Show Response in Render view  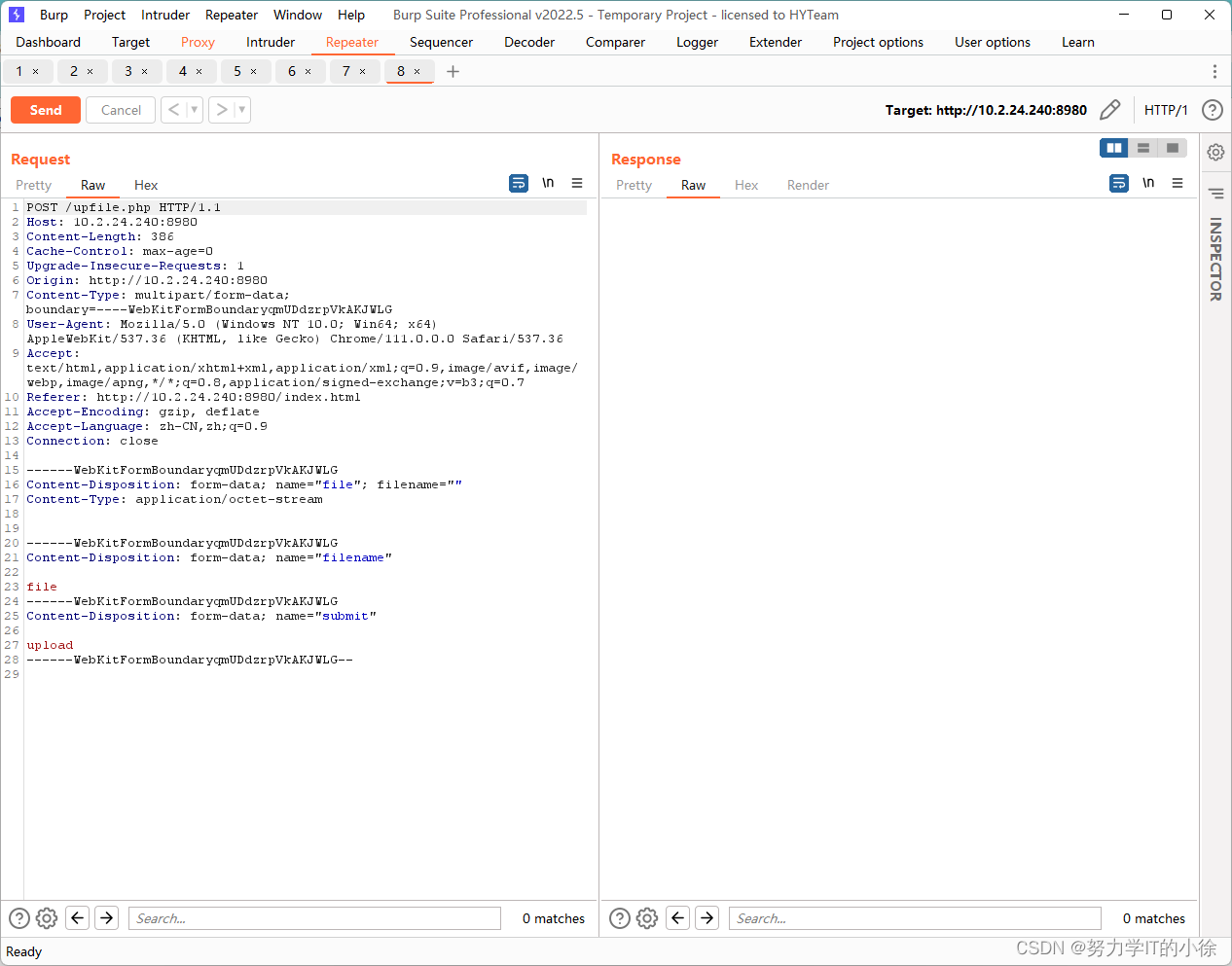tap(809, 185)
